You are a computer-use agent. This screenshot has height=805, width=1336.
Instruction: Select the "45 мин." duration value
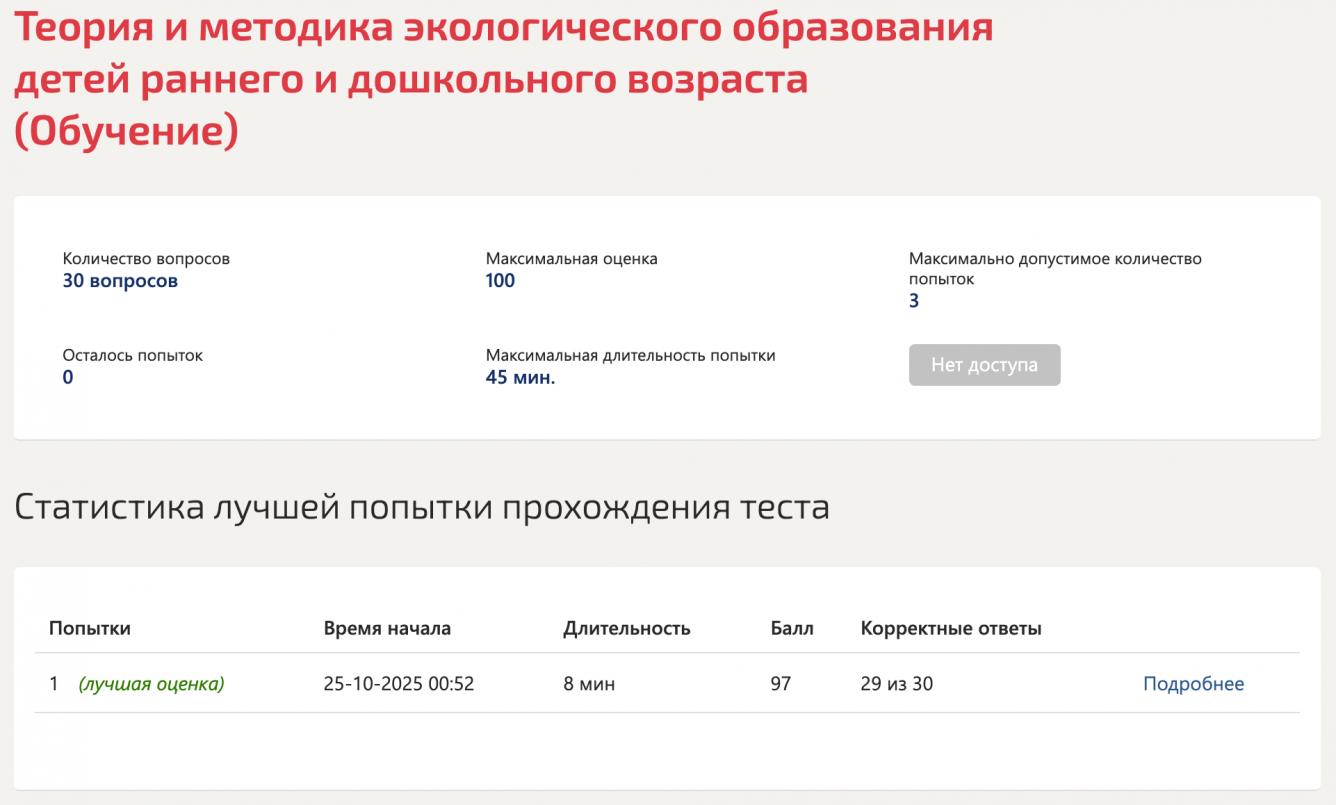coord(520,377)
